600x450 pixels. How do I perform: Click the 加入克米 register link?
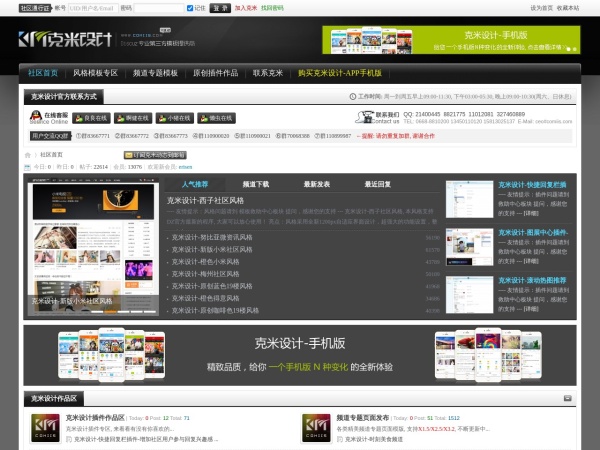[x=246, y=8]
